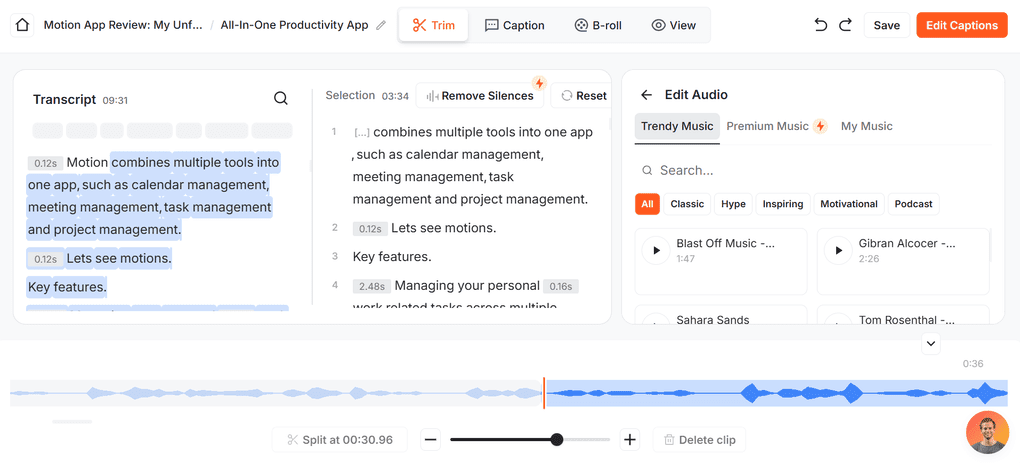
Task: Zoom out timeline with minus button
Action: coord(430,440)
